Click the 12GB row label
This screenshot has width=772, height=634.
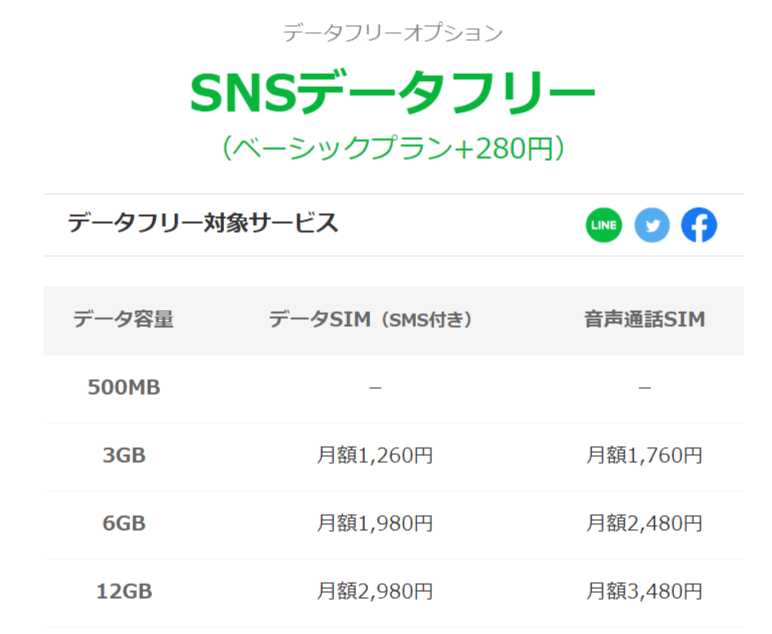[124, 591]
